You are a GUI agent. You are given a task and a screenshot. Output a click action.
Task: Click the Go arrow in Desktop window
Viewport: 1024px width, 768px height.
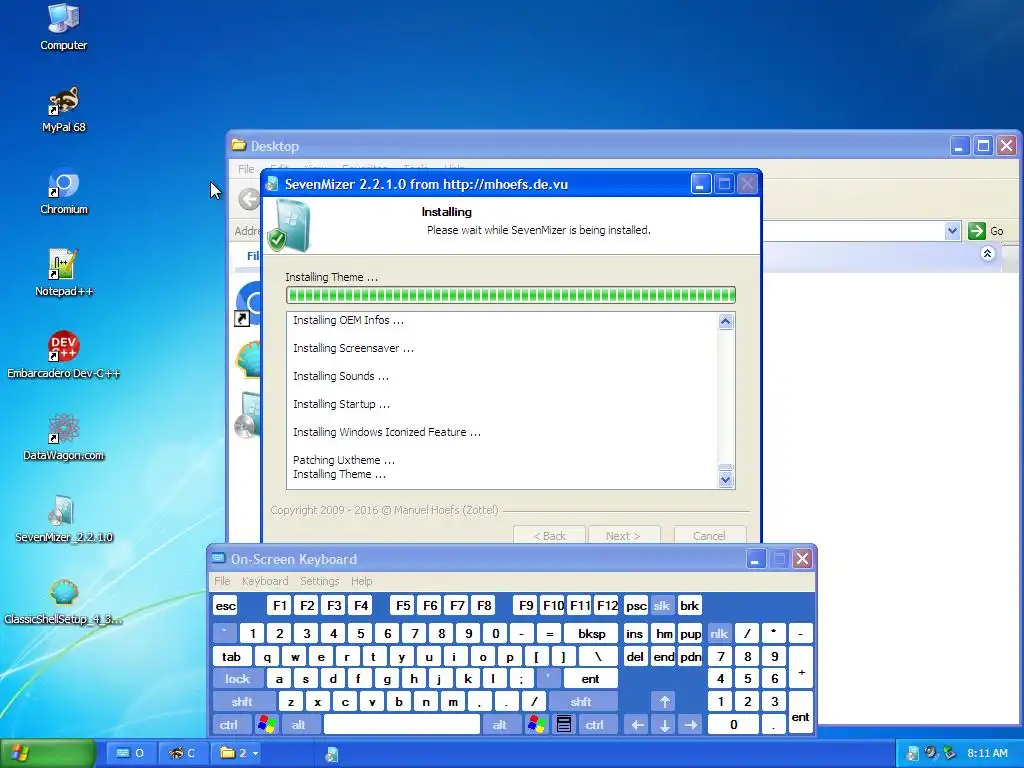click(x=976, y=231)
